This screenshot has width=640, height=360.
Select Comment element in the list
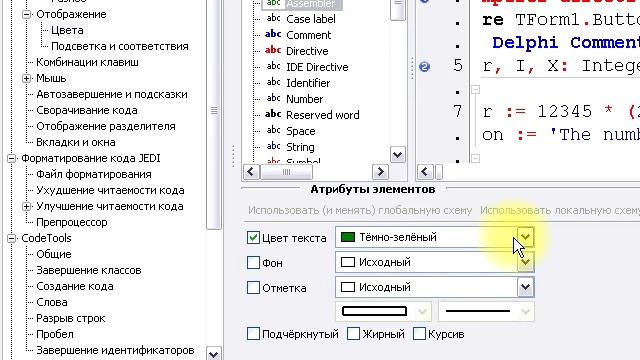[308, 35]
